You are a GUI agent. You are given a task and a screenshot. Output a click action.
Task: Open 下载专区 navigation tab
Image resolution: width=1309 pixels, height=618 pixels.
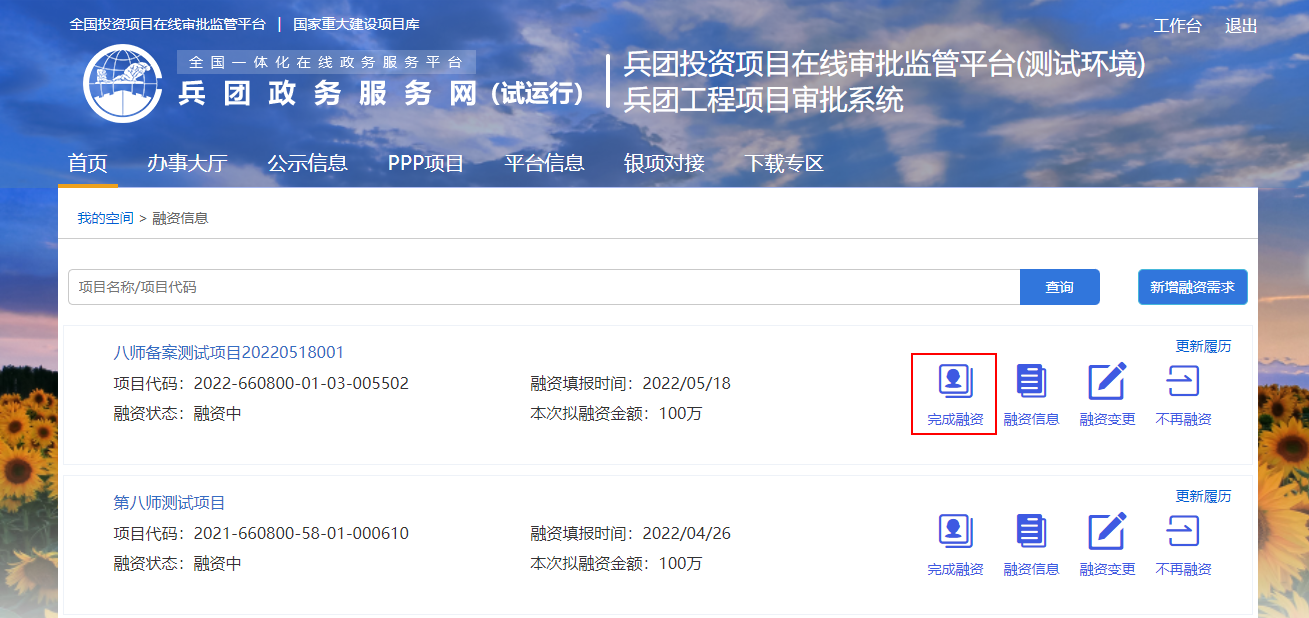tap(784, 164)
